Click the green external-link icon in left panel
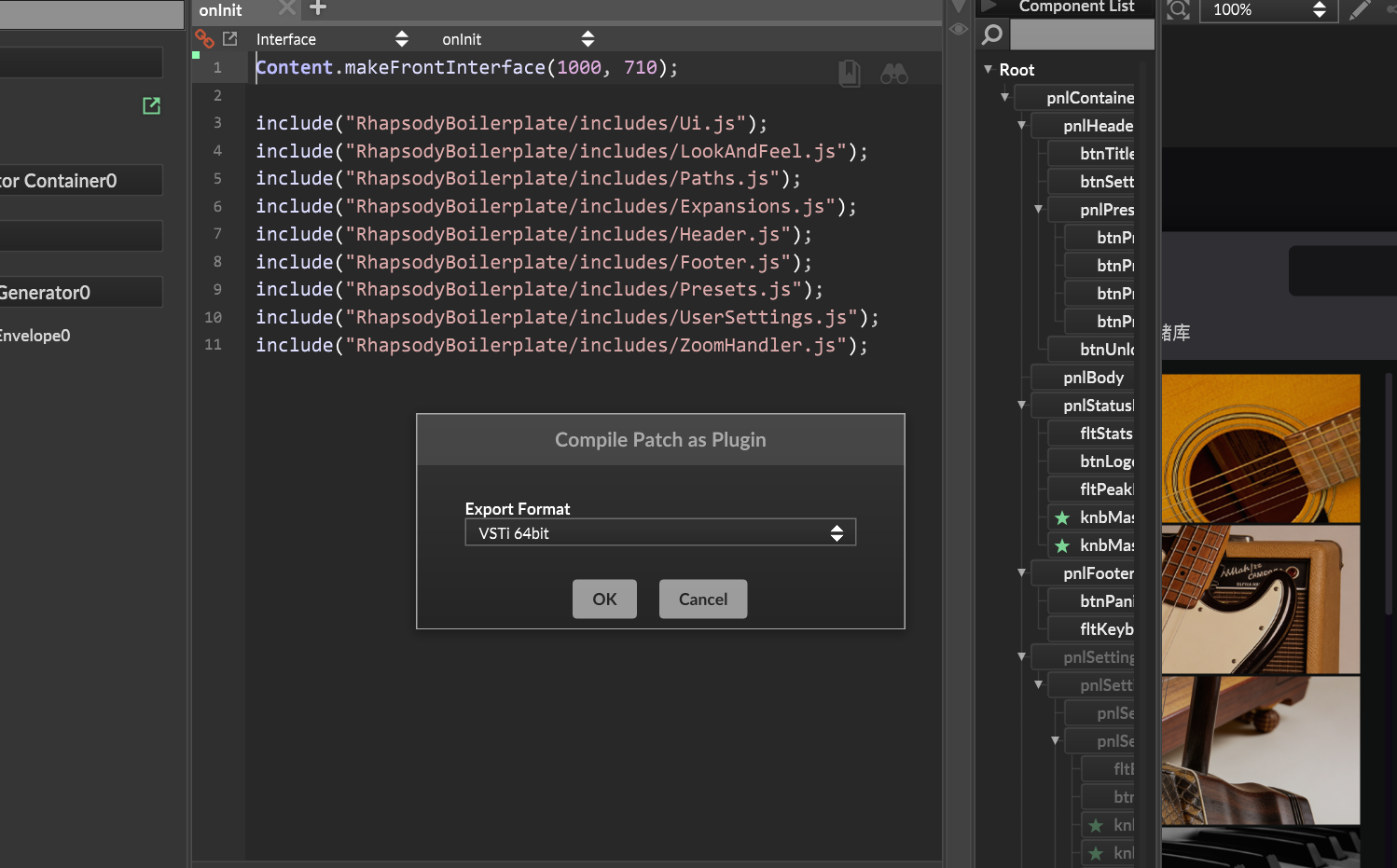Image resolution: width=1397 pixels, height=868 pixels. coord(151,105)
